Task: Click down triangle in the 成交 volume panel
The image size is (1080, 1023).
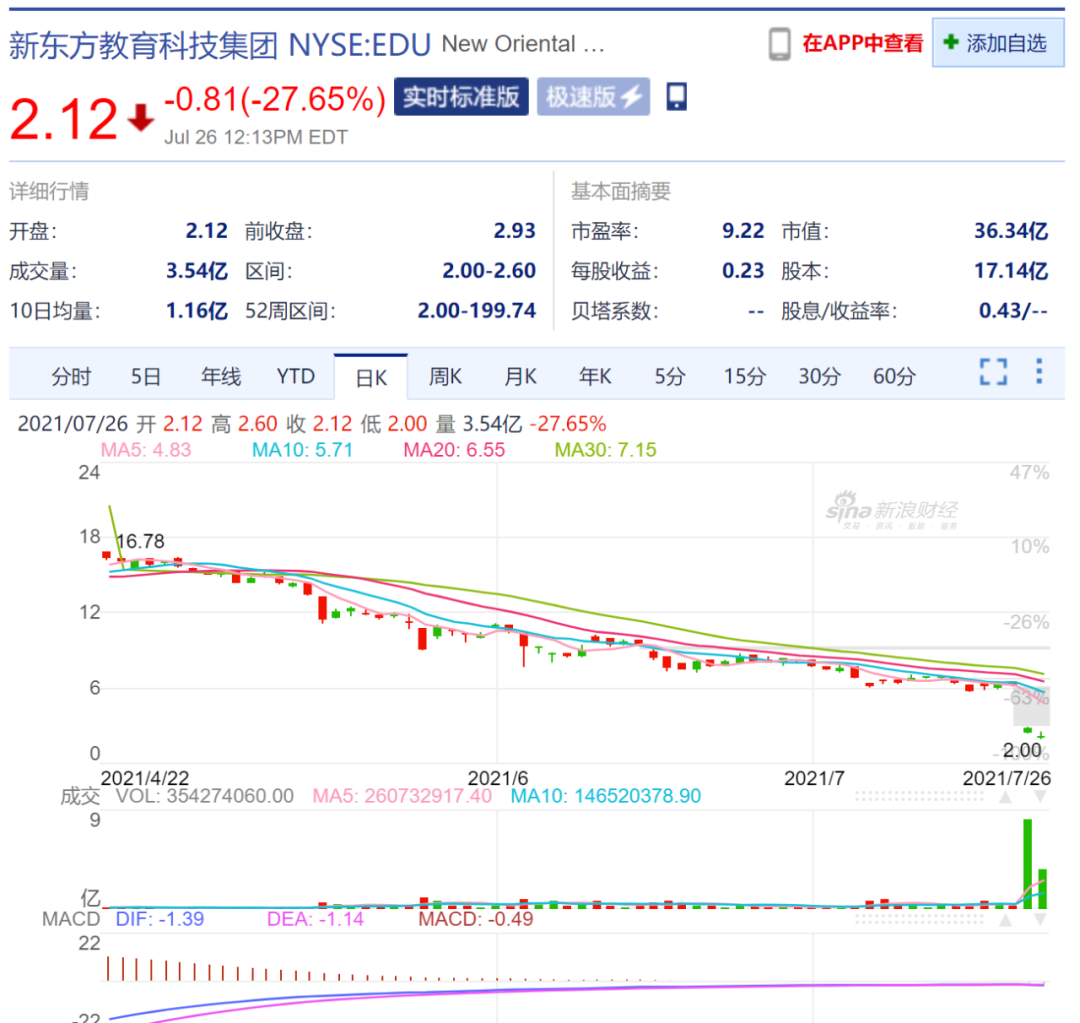Action: 1041,797
